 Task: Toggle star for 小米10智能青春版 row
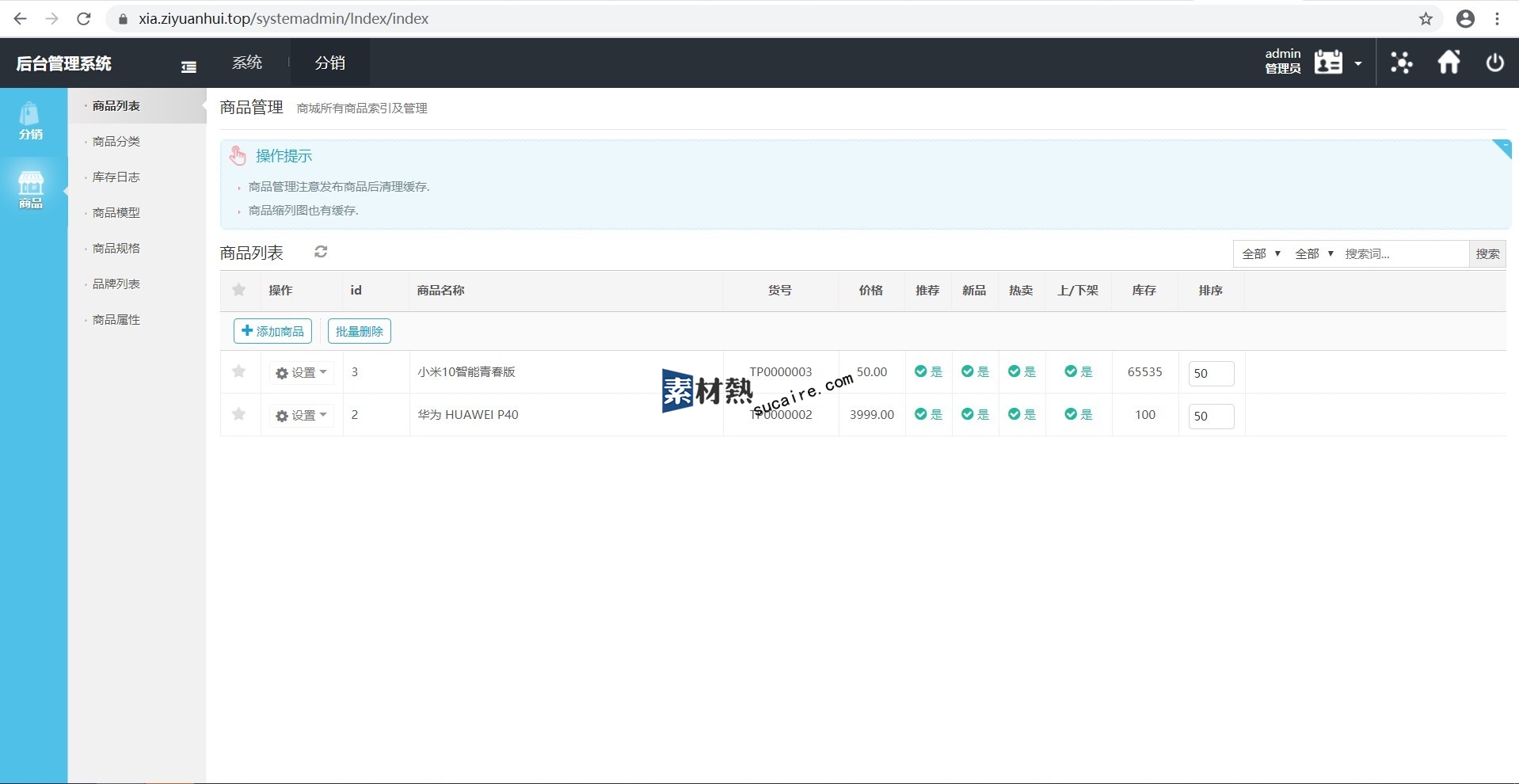(x=238, y=371)
